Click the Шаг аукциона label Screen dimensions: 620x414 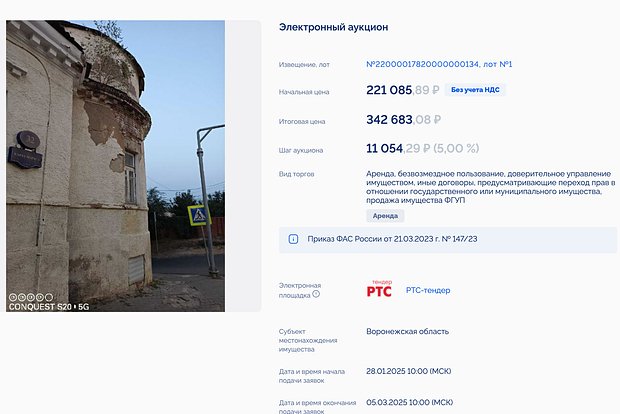[301, 150]
